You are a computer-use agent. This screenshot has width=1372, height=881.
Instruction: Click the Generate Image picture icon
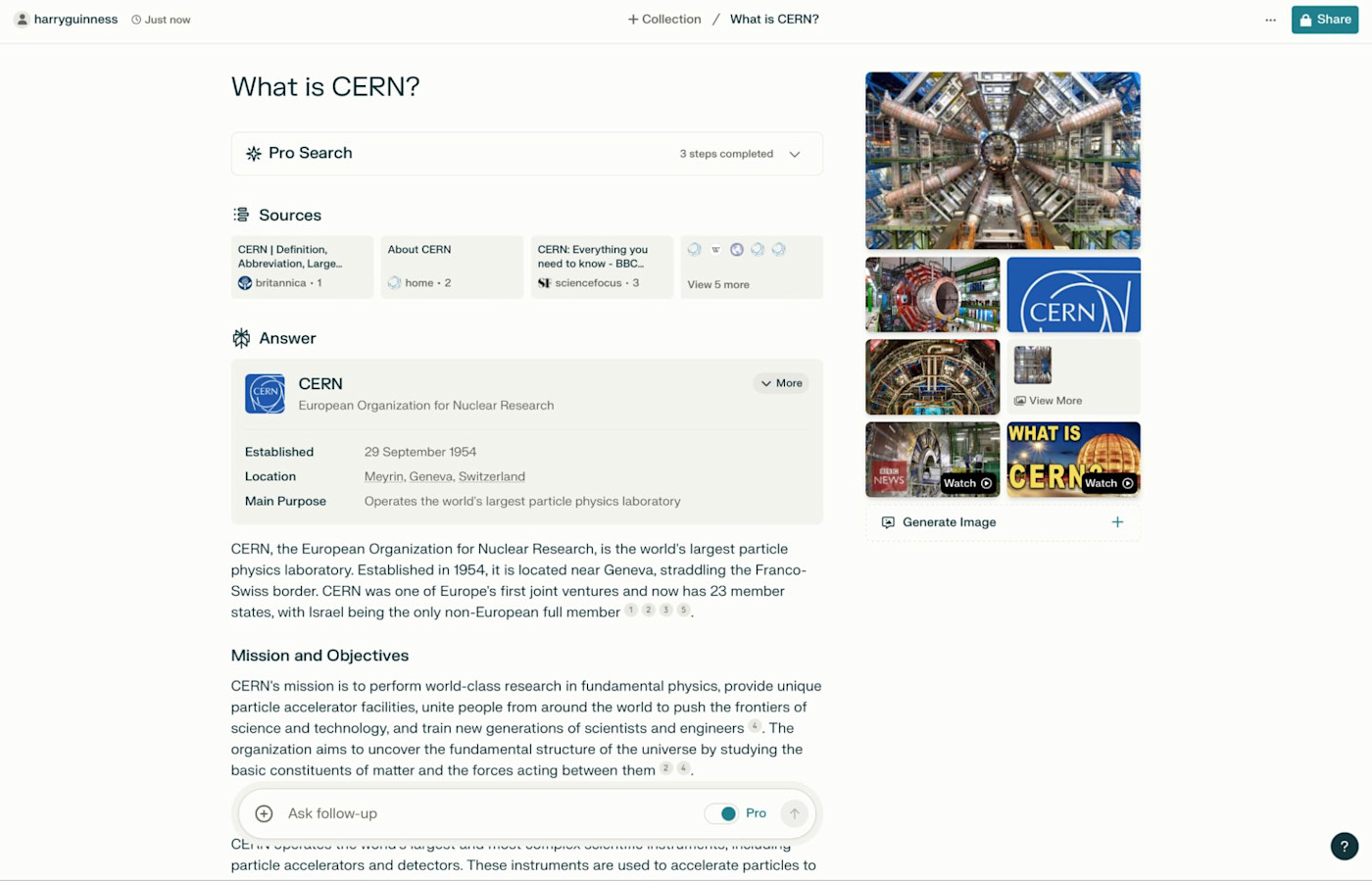(888, 522)
